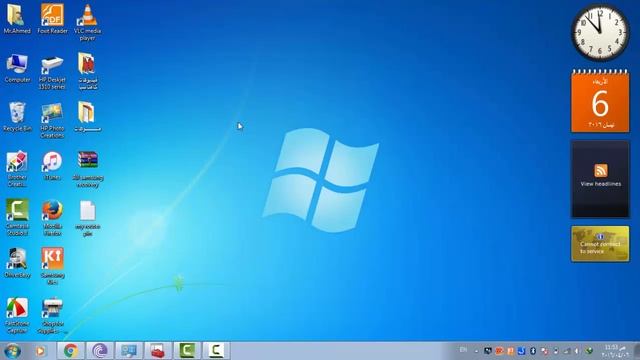The image size is (640, 360).
Task: Select the Arabic-named folder beside HP Photo Creations
Action: [87, 117]
